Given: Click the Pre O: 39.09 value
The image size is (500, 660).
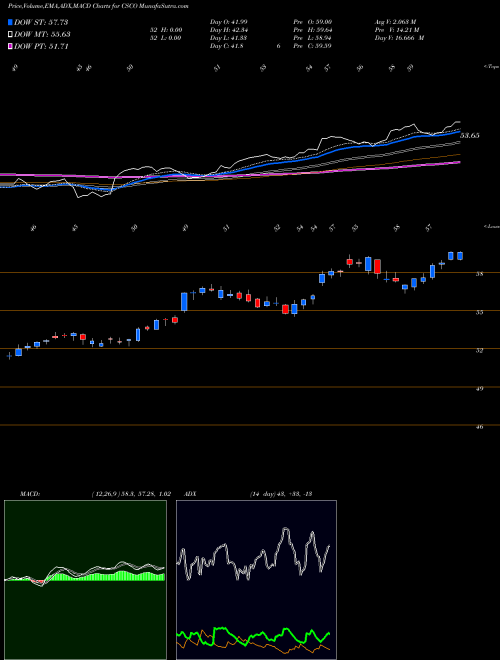Looking at the screenshot, I should (313, 22).
